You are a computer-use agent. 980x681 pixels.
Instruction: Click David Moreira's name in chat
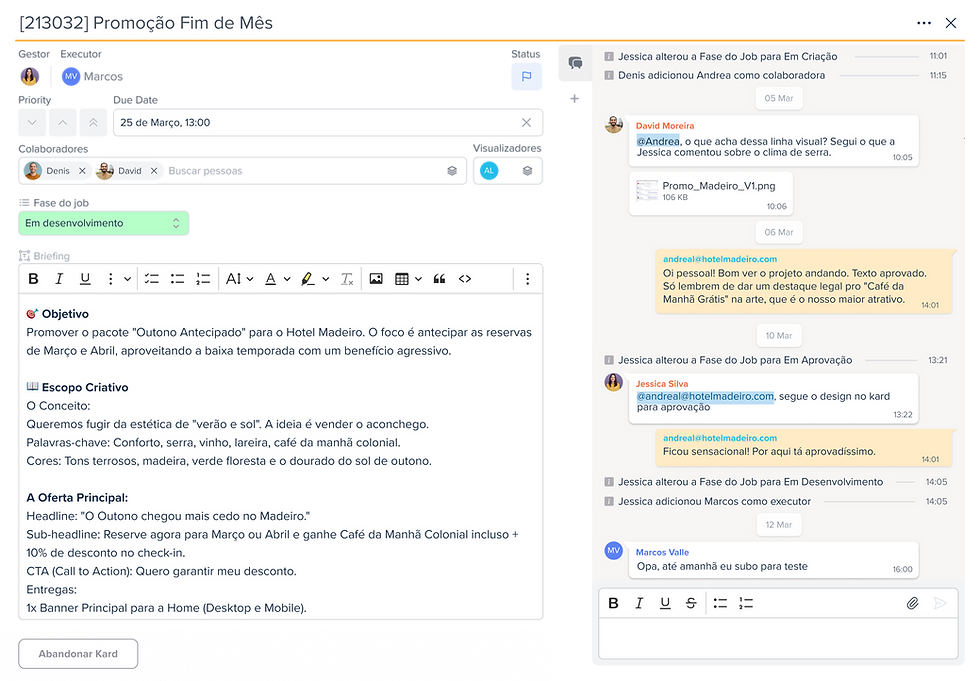pos(665,126)
